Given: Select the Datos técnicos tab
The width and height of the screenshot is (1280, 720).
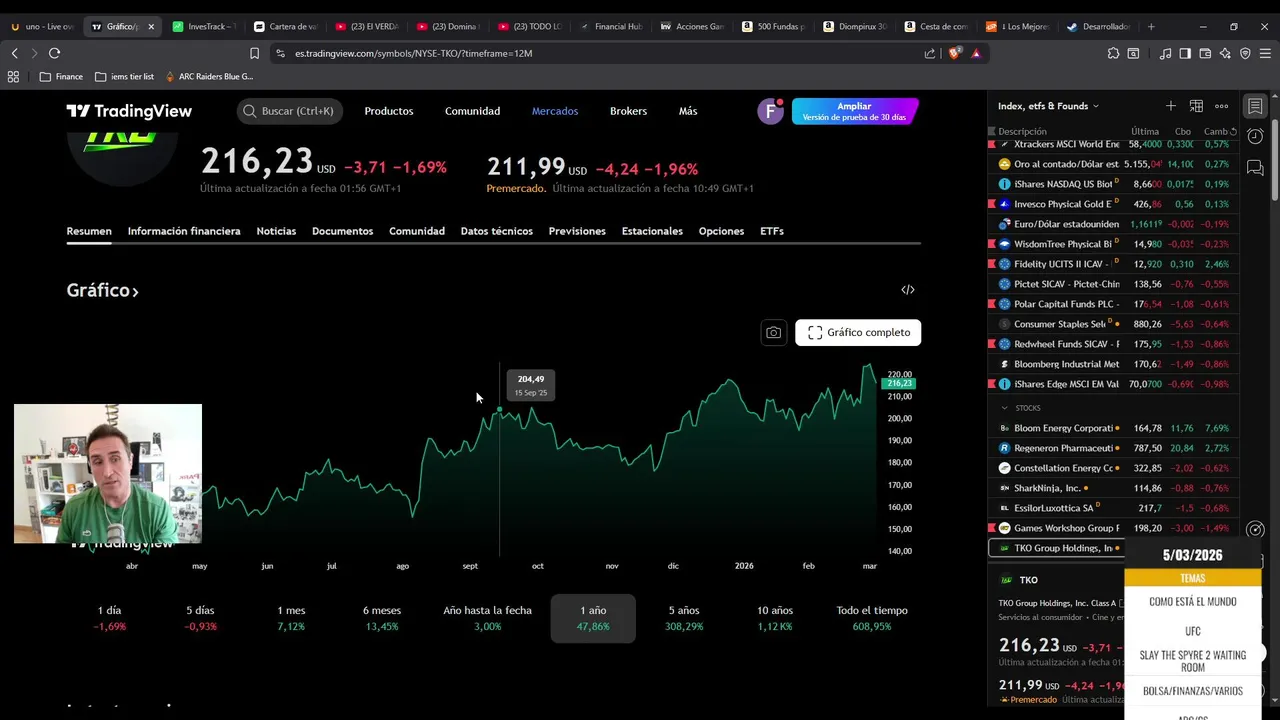Looking at the screenshot, I should (496, 231).
